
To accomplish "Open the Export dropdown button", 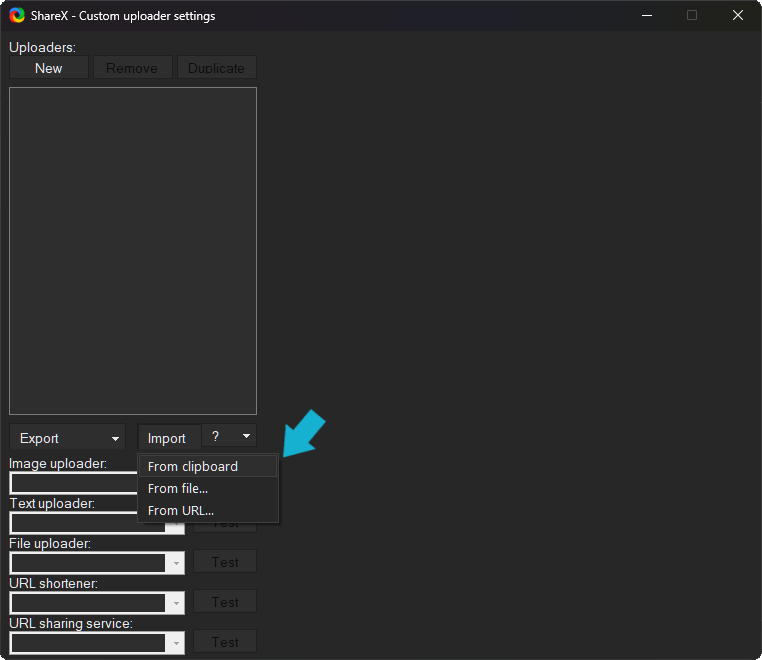I will [68, 437].
